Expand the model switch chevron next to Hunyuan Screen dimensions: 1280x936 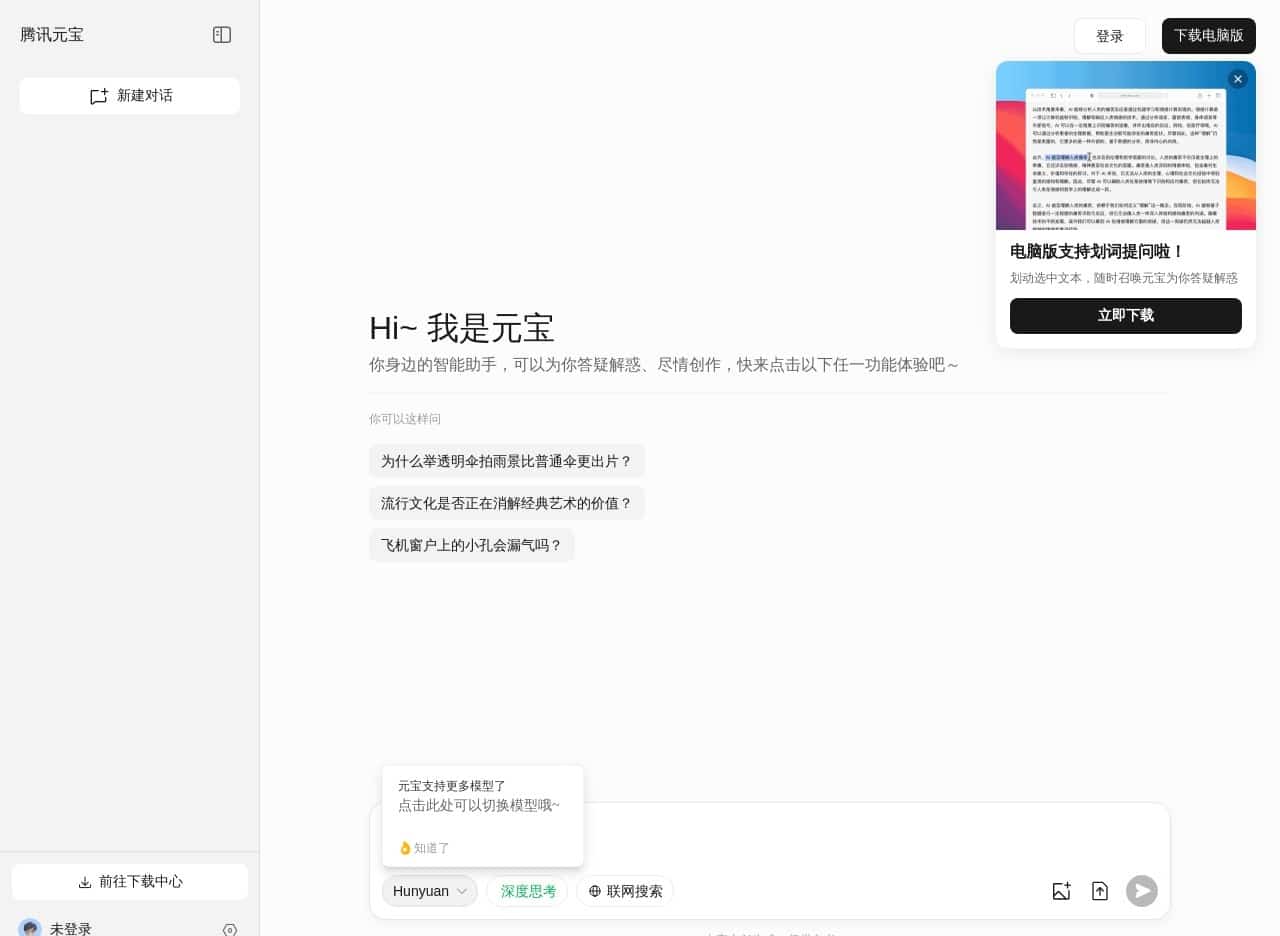point(462,891)
